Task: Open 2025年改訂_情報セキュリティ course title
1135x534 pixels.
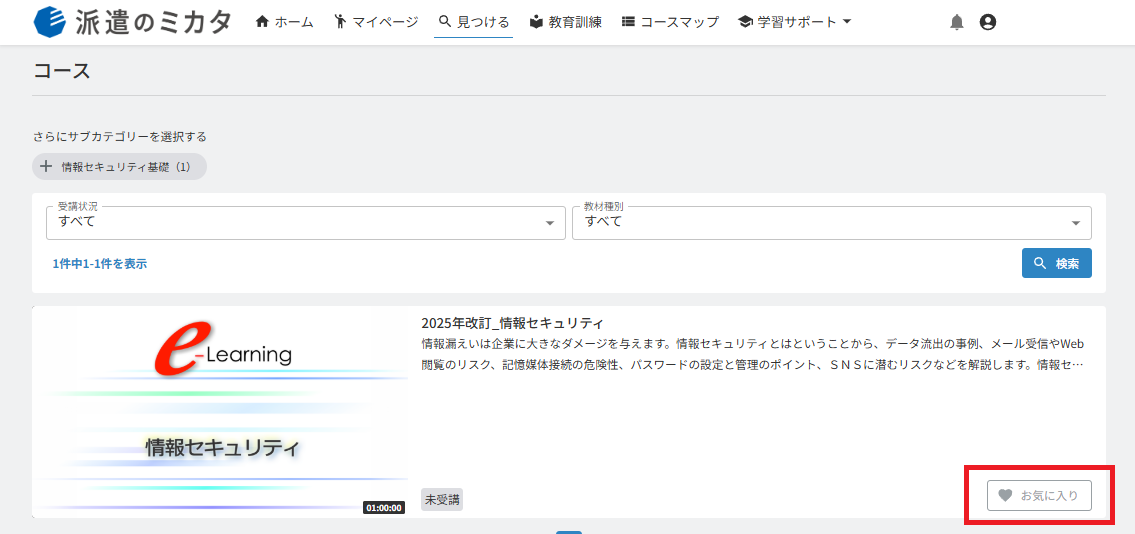Action: (x=512, y=322)
